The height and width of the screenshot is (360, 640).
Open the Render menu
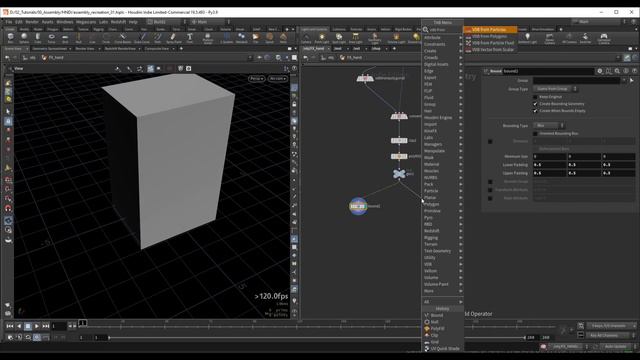tap(32, 22)
